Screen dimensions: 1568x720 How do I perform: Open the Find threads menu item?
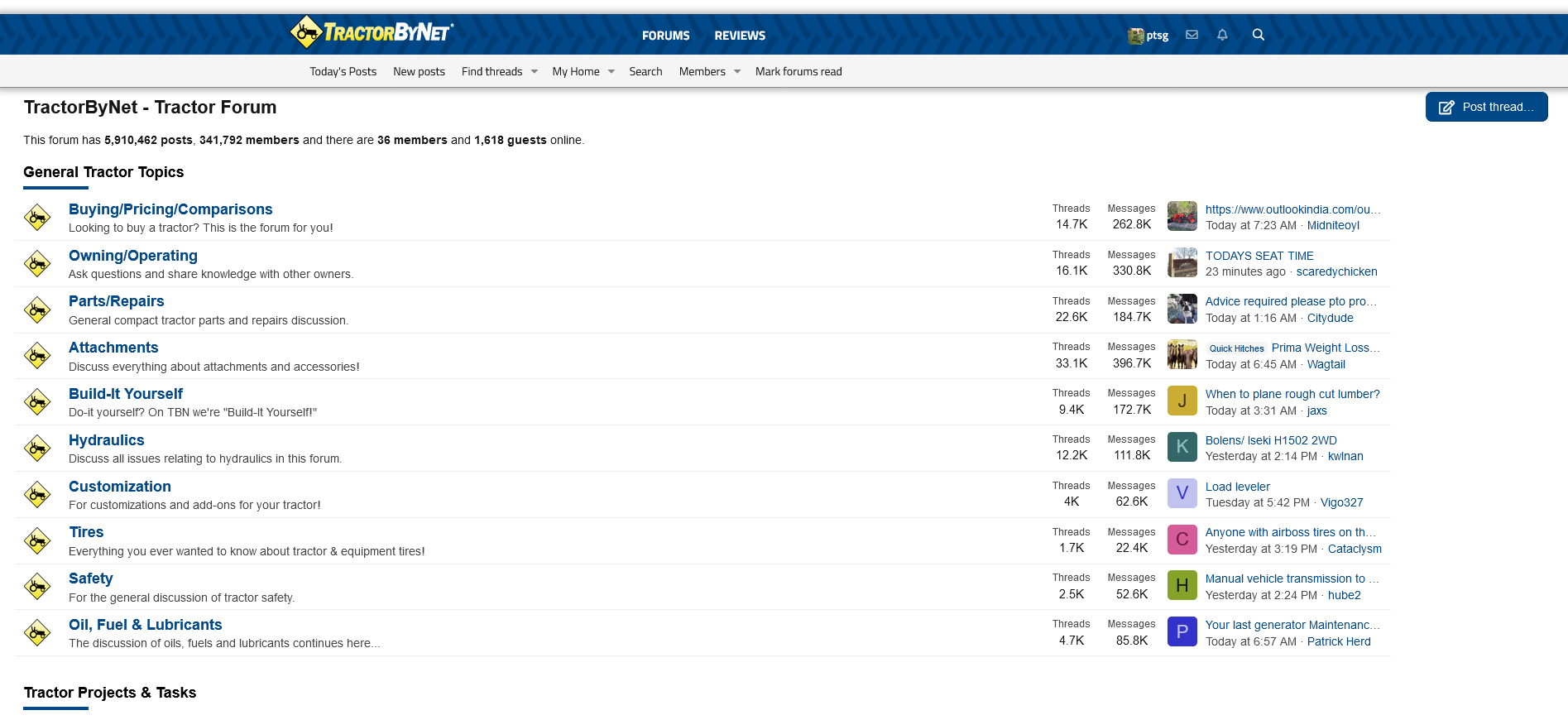[x=491, y=72]
